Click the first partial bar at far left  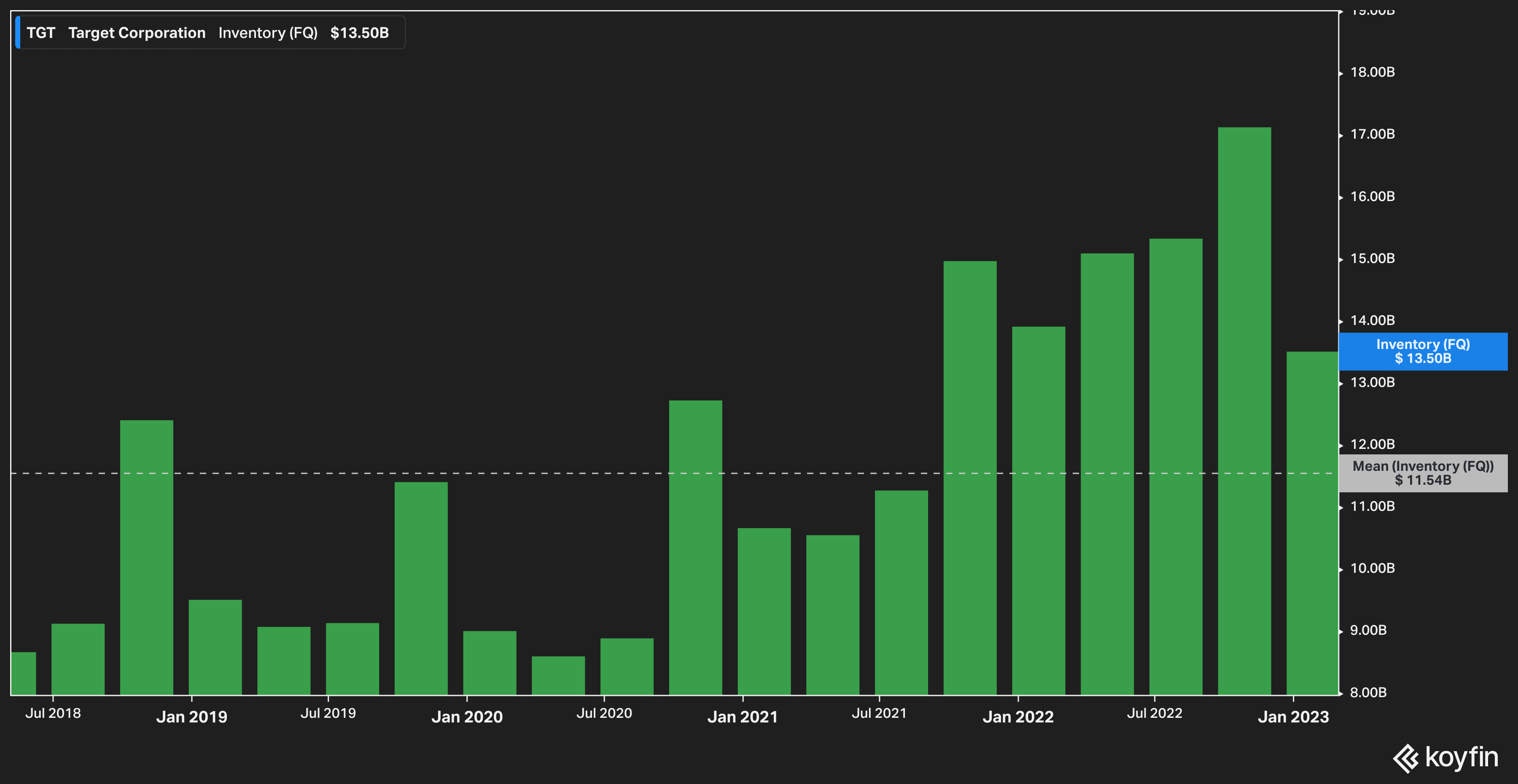(24, 673)
